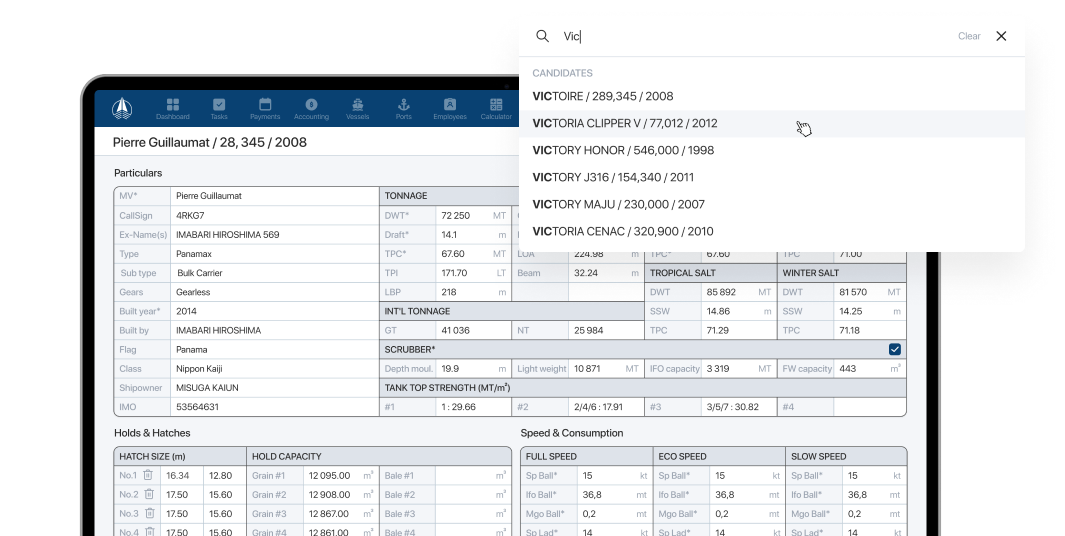This screenshot has width=1065, height=536.
Task: Edit hatch No.1 length 16.34
Action: 183,476
